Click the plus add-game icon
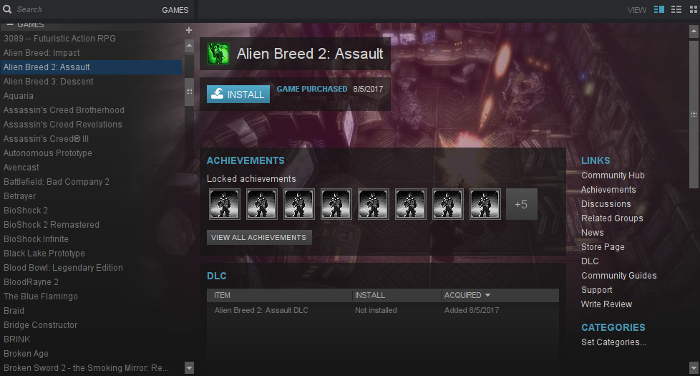 189,30
